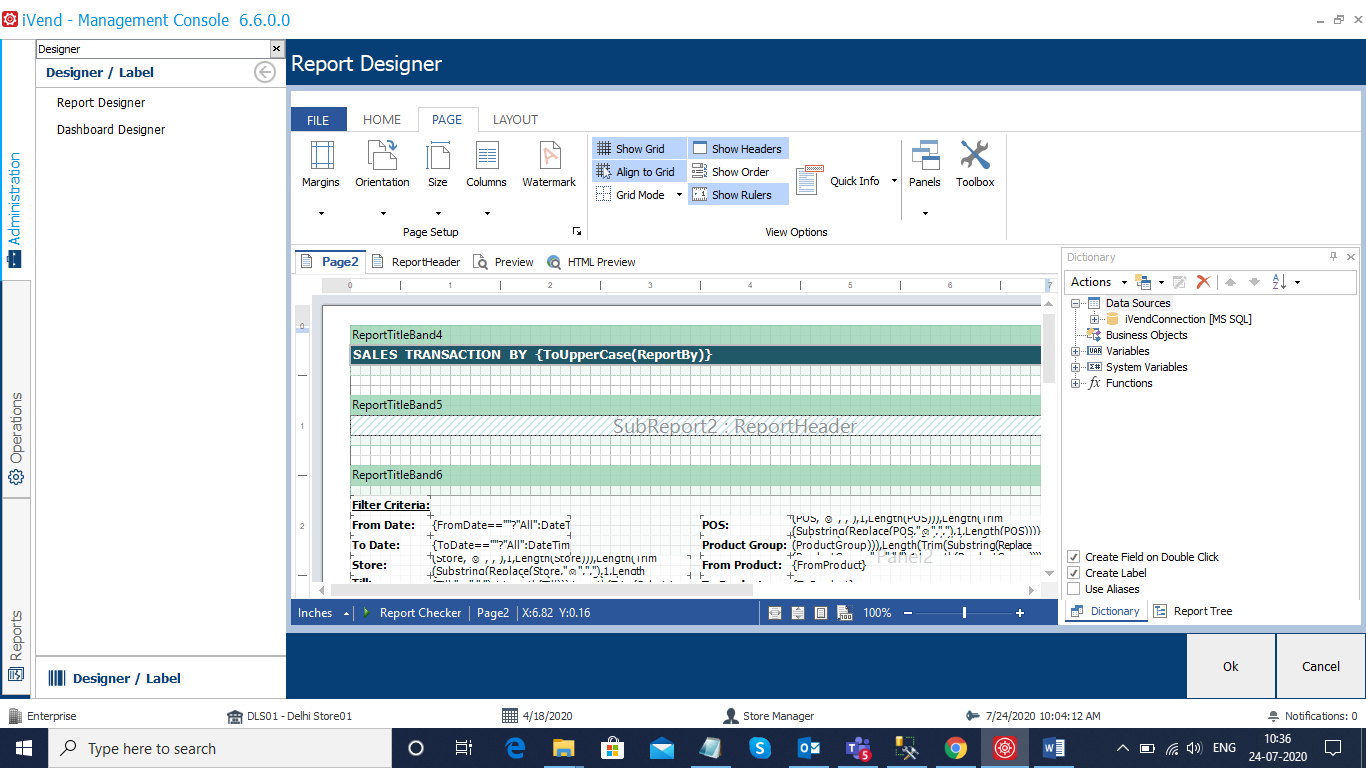Click the Show Order icon

[x=700, y=172]
